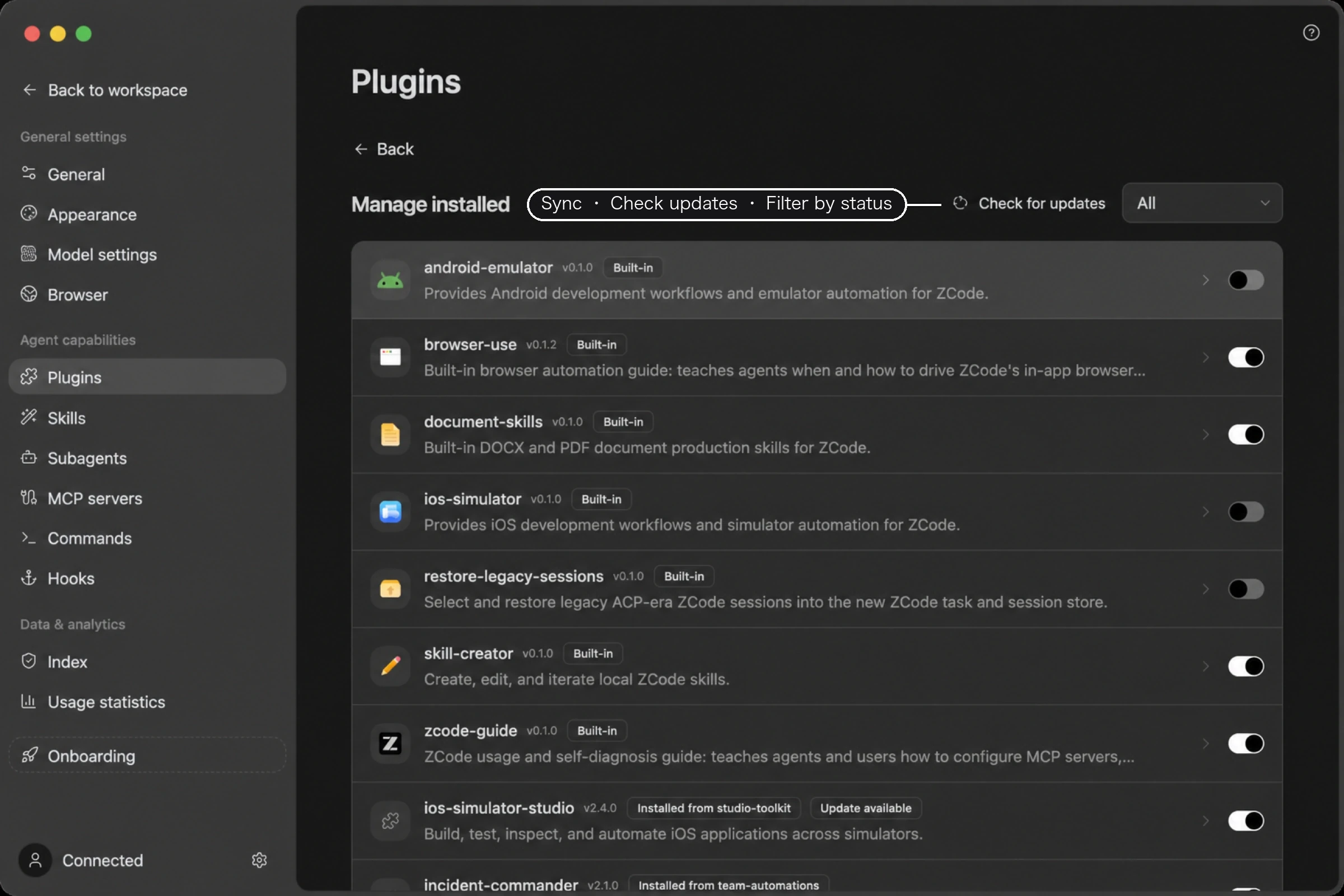Enable the android-emulator plugin toggle
1344x896 pixels.
tap(1245, 280)
